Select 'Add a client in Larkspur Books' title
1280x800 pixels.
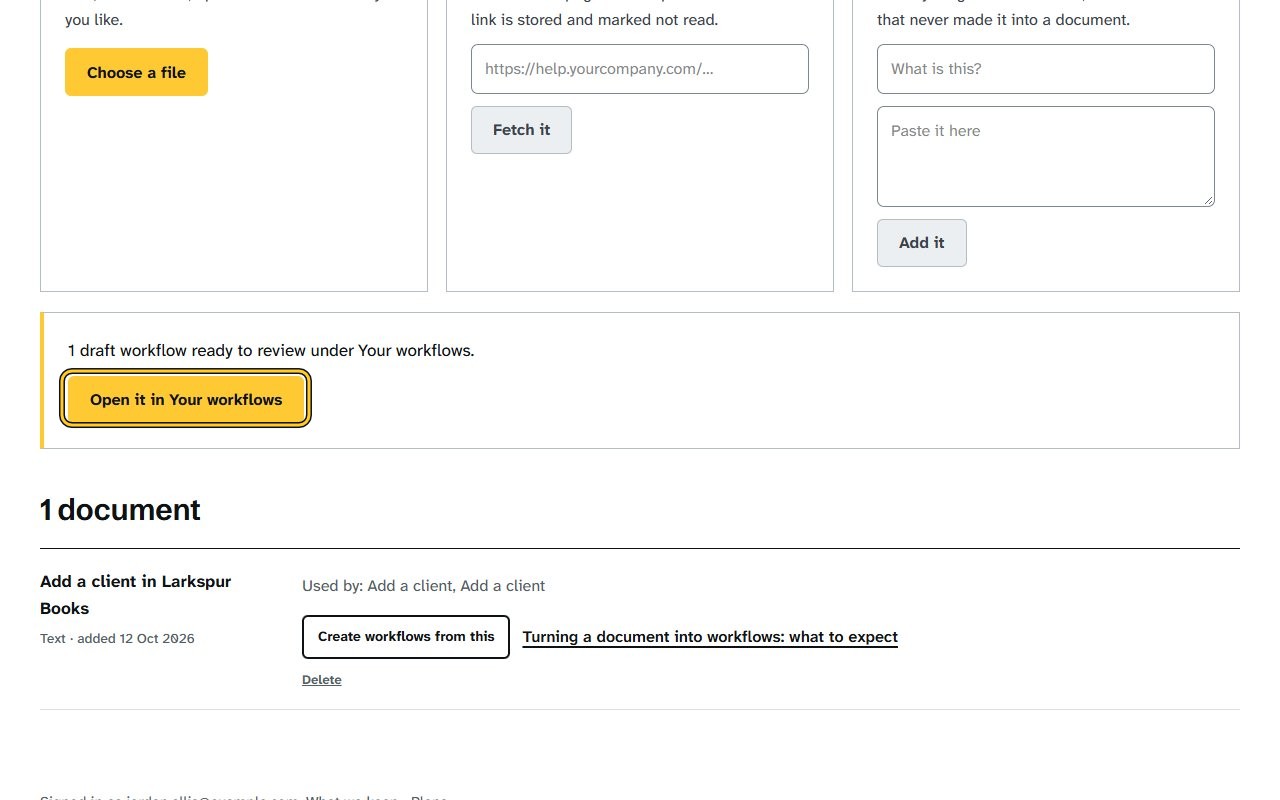click(x=136, y=595)
